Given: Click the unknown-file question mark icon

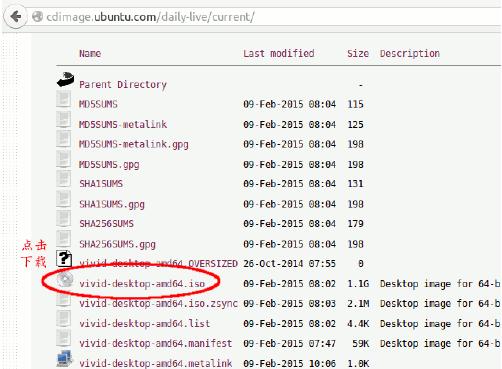Looking at the screenshot, I should (64, 259).
